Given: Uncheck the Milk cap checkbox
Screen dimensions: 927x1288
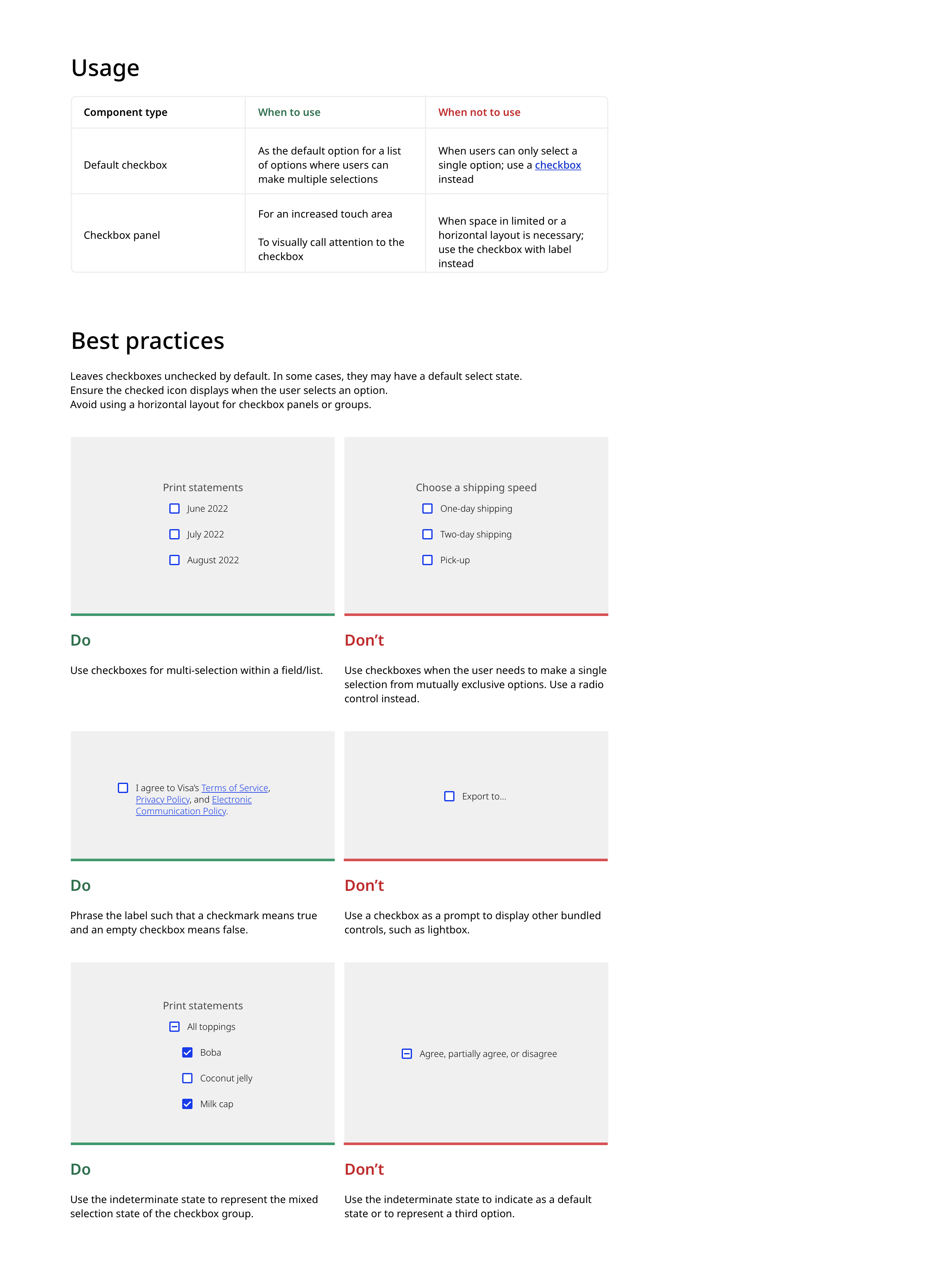Looking at the screenshot, I should pyautogui.click(x=187, y=1104).
